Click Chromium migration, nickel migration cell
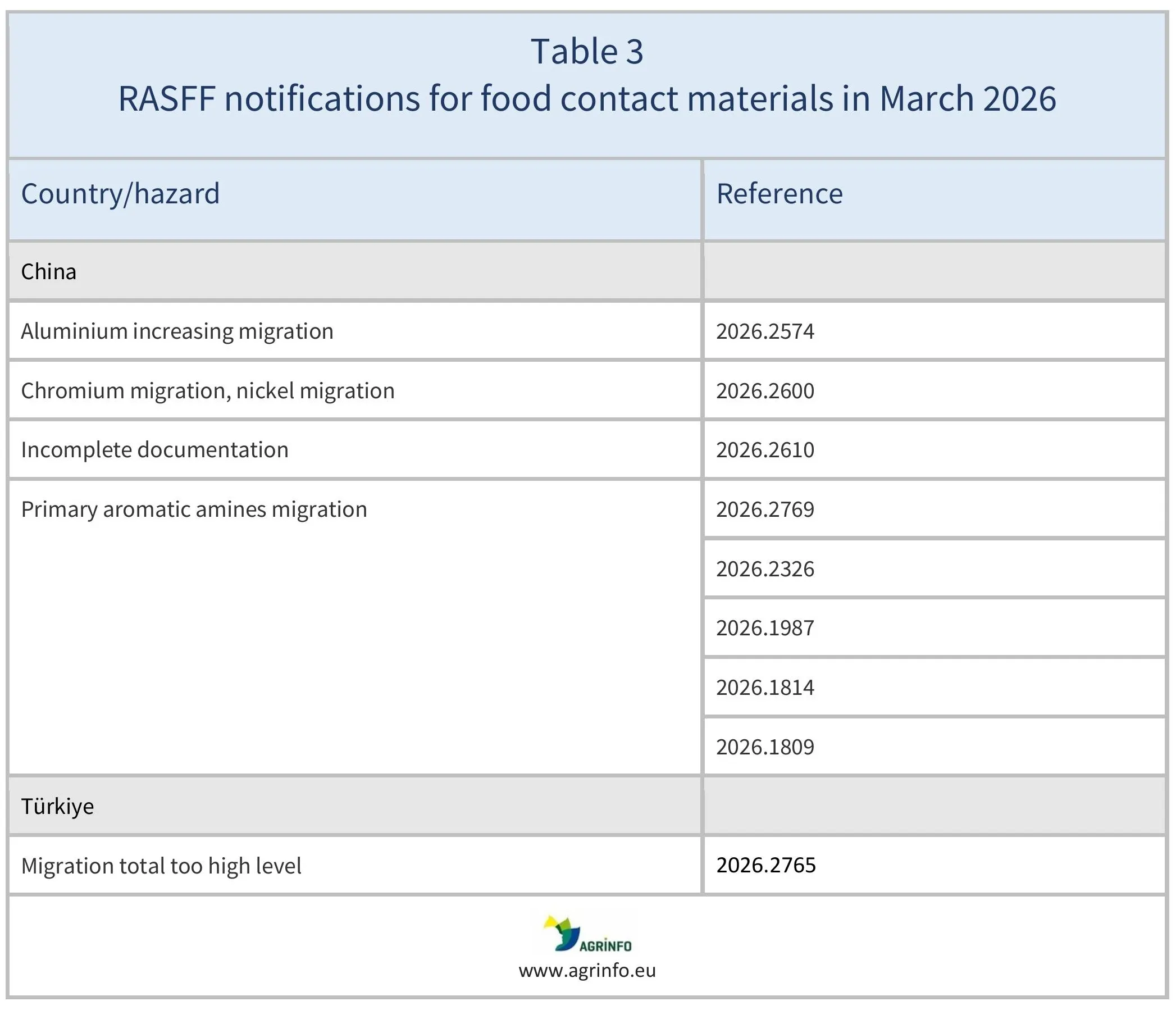The width and height of the screenshot is (1176, 1010). point(355,390)
